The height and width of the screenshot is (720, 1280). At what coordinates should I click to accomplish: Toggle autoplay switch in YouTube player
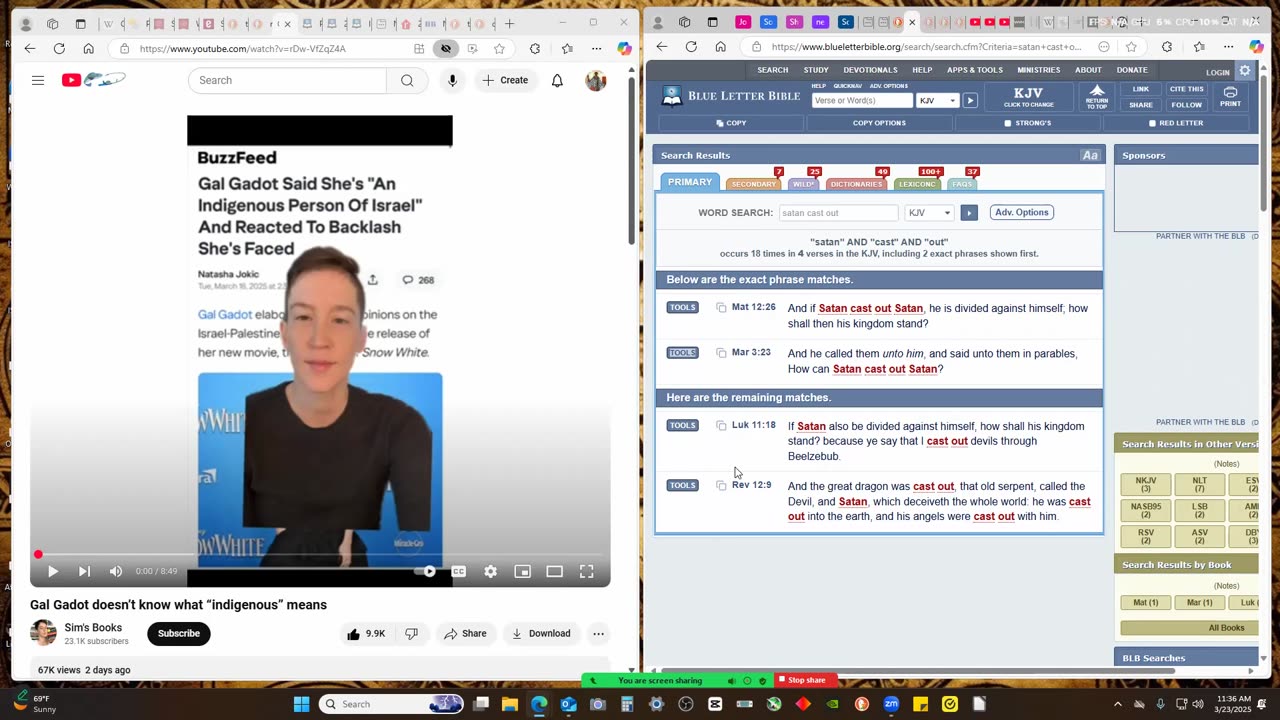[x=426, y=571]
